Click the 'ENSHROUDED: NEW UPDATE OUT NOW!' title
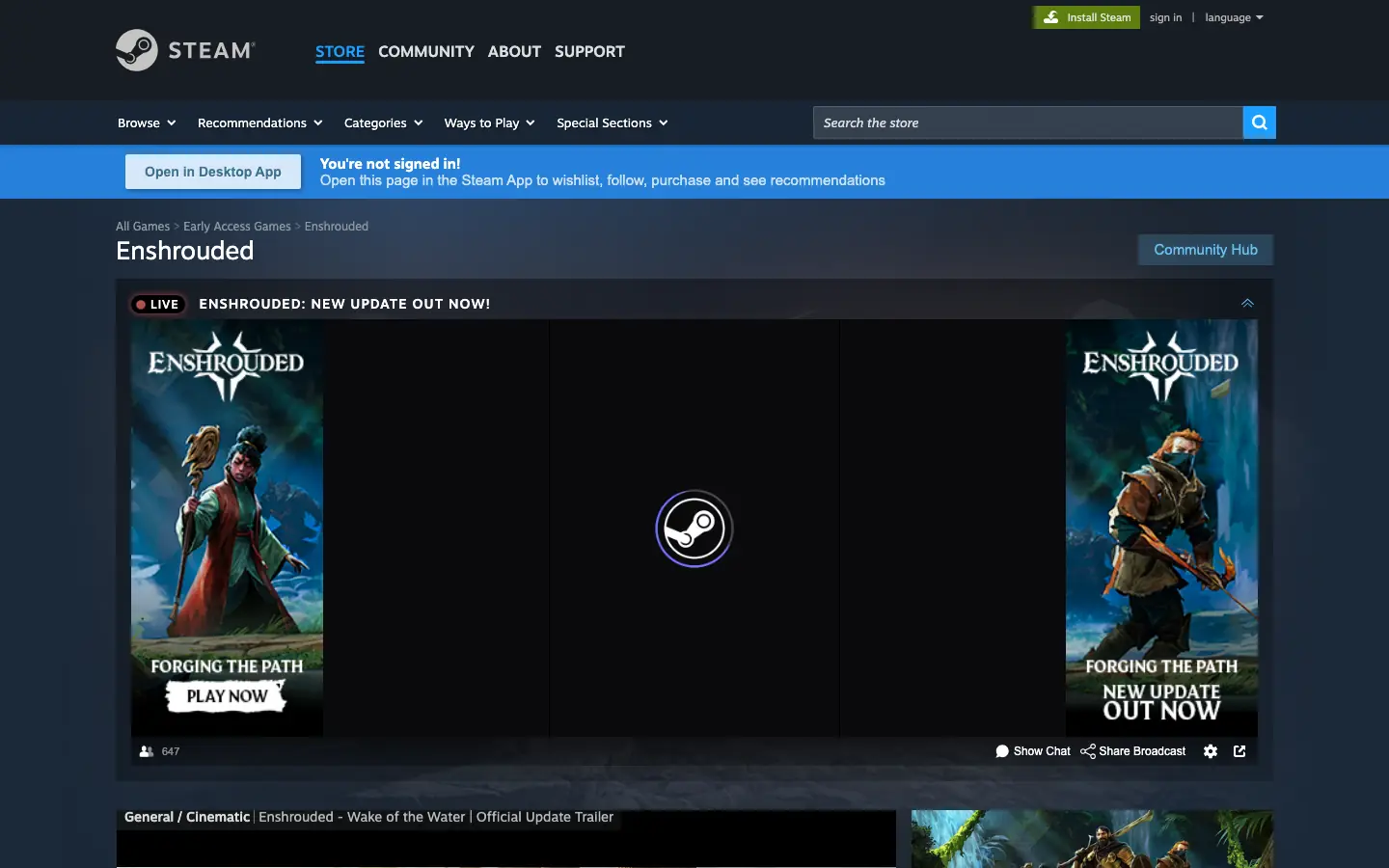 (344, 304)
